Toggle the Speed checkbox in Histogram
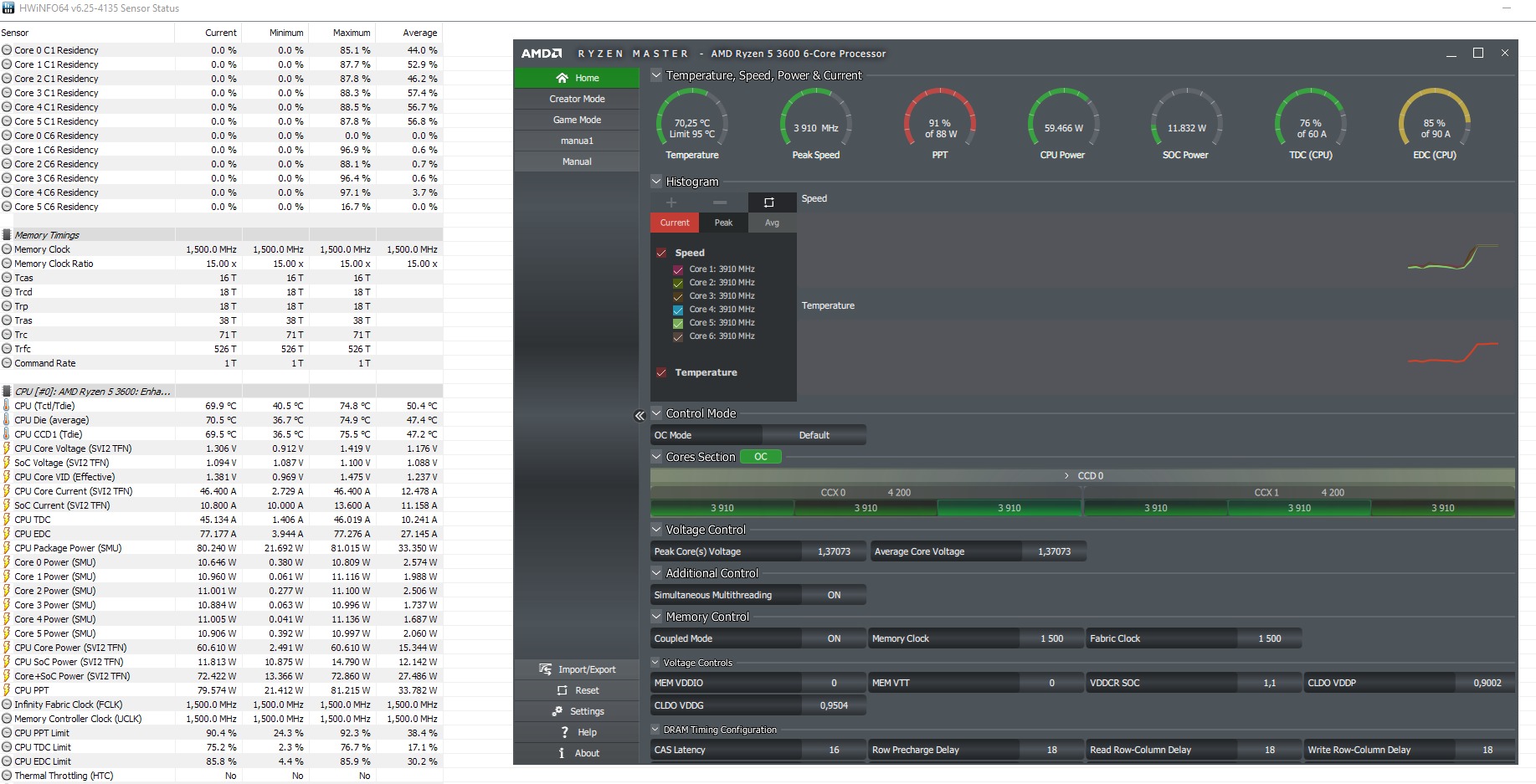This screenshot has width=1536, height=784. (x=661, y=253)
